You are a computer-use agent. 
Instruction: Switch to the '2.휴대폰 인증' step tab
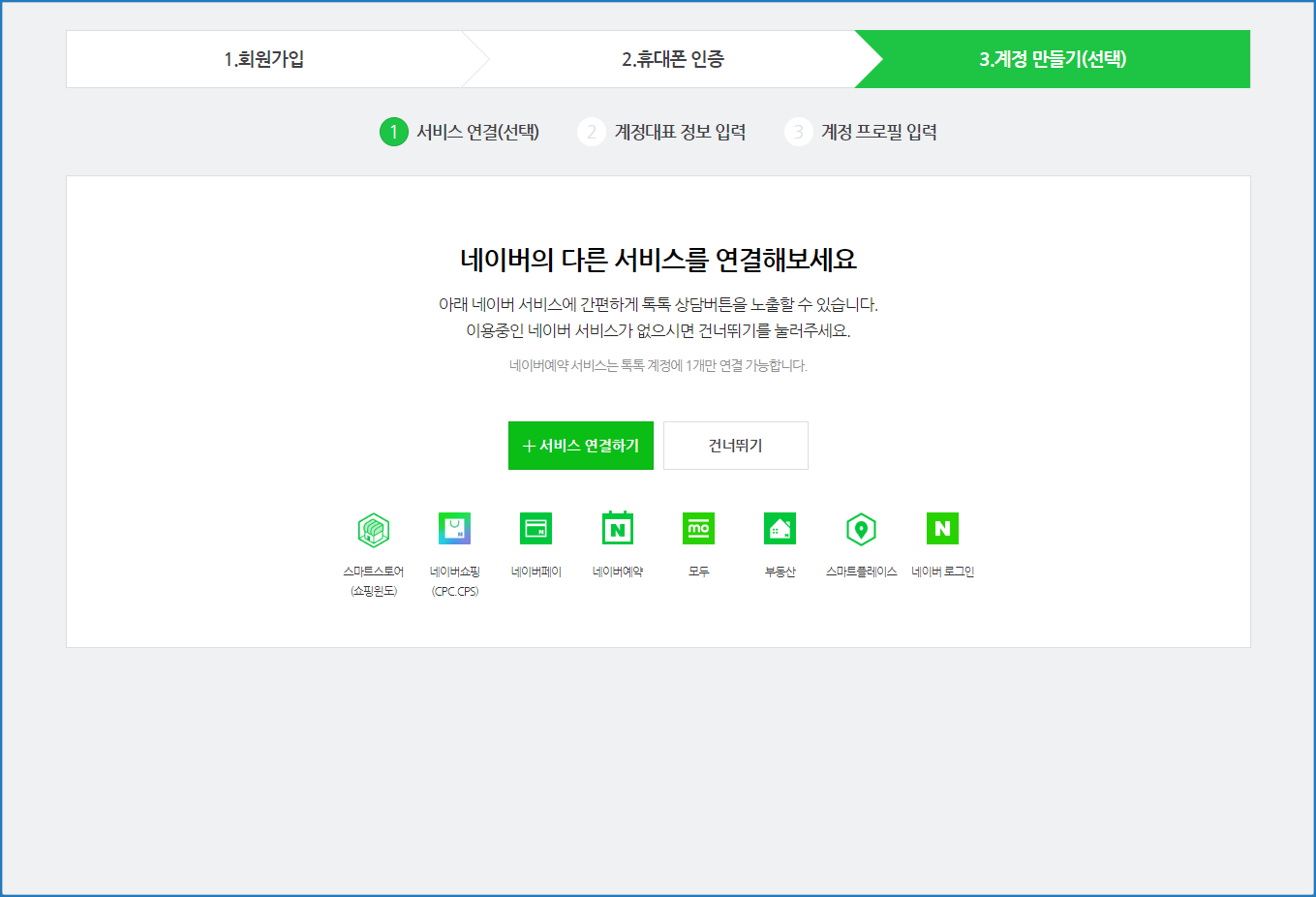tap(672, 59)
